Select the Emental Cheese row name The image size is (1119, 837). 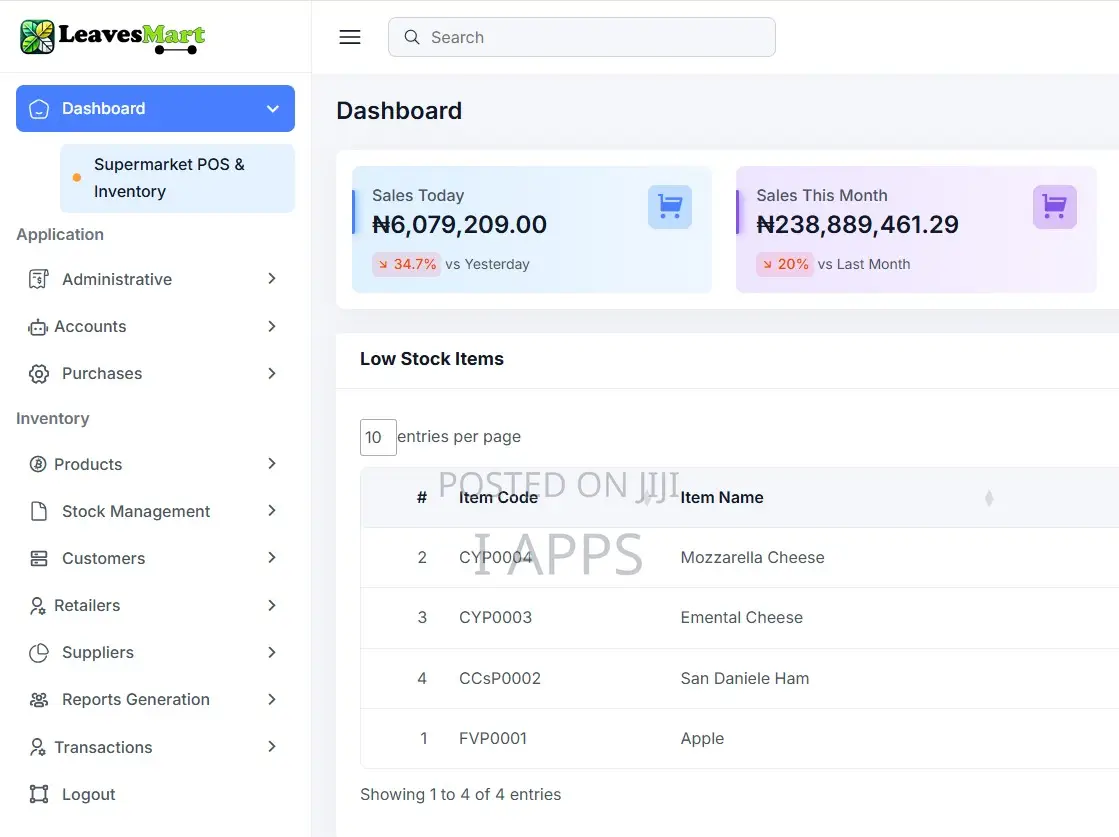click(741, 618)
